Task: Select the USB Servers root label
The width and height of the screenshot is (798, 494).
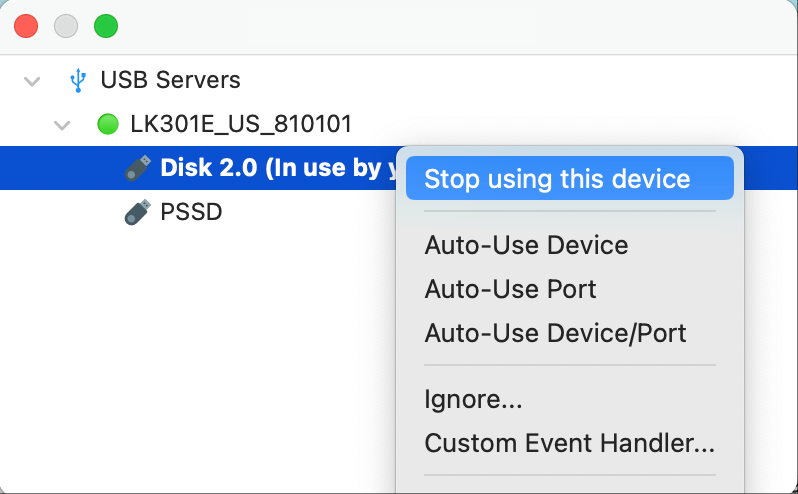Action: click(x=170, y=80)
